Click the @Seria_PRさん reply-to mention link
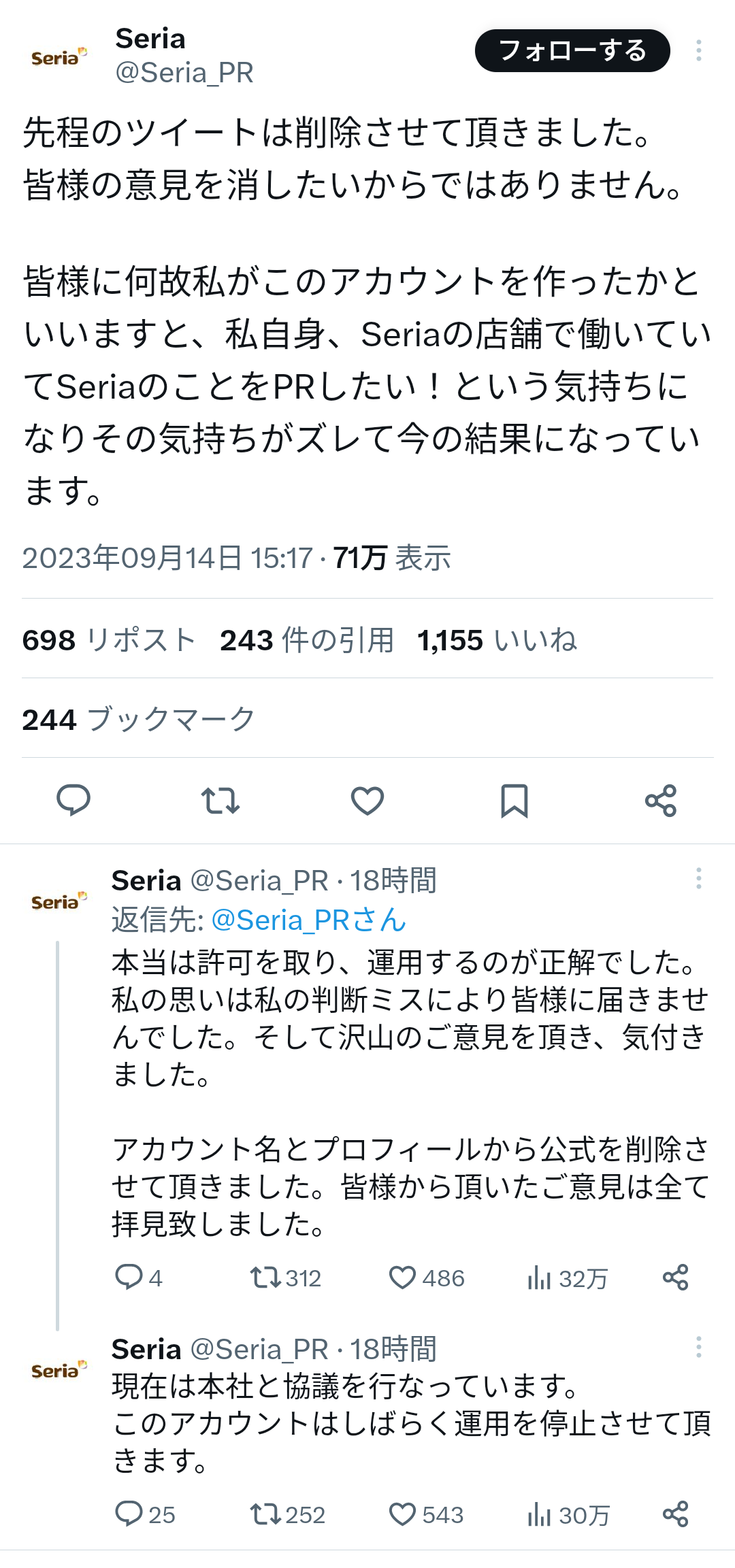 point(309,920)
